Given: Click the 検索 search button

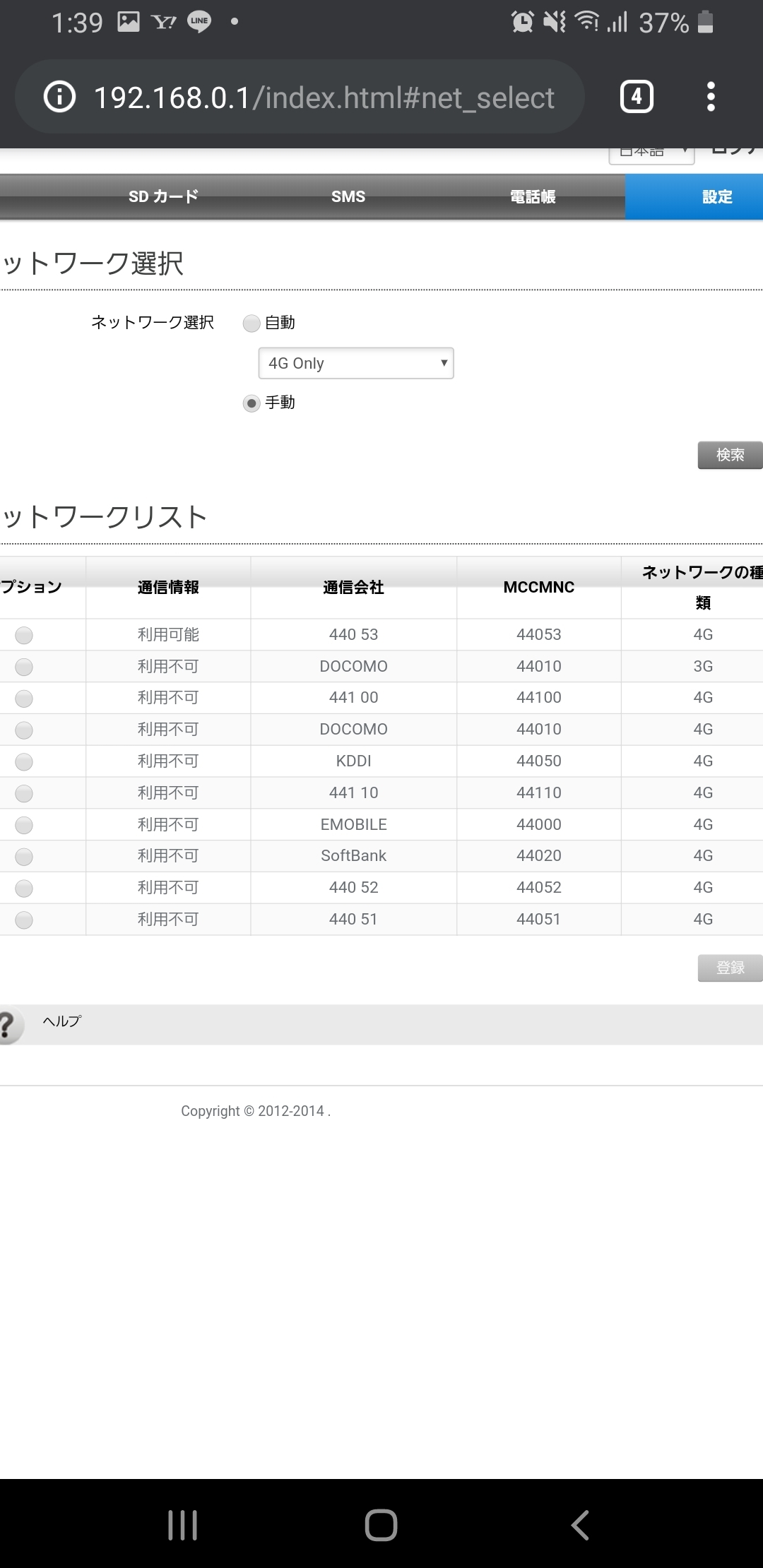Looking at the screenshot, I should click(x=730, y=455).
